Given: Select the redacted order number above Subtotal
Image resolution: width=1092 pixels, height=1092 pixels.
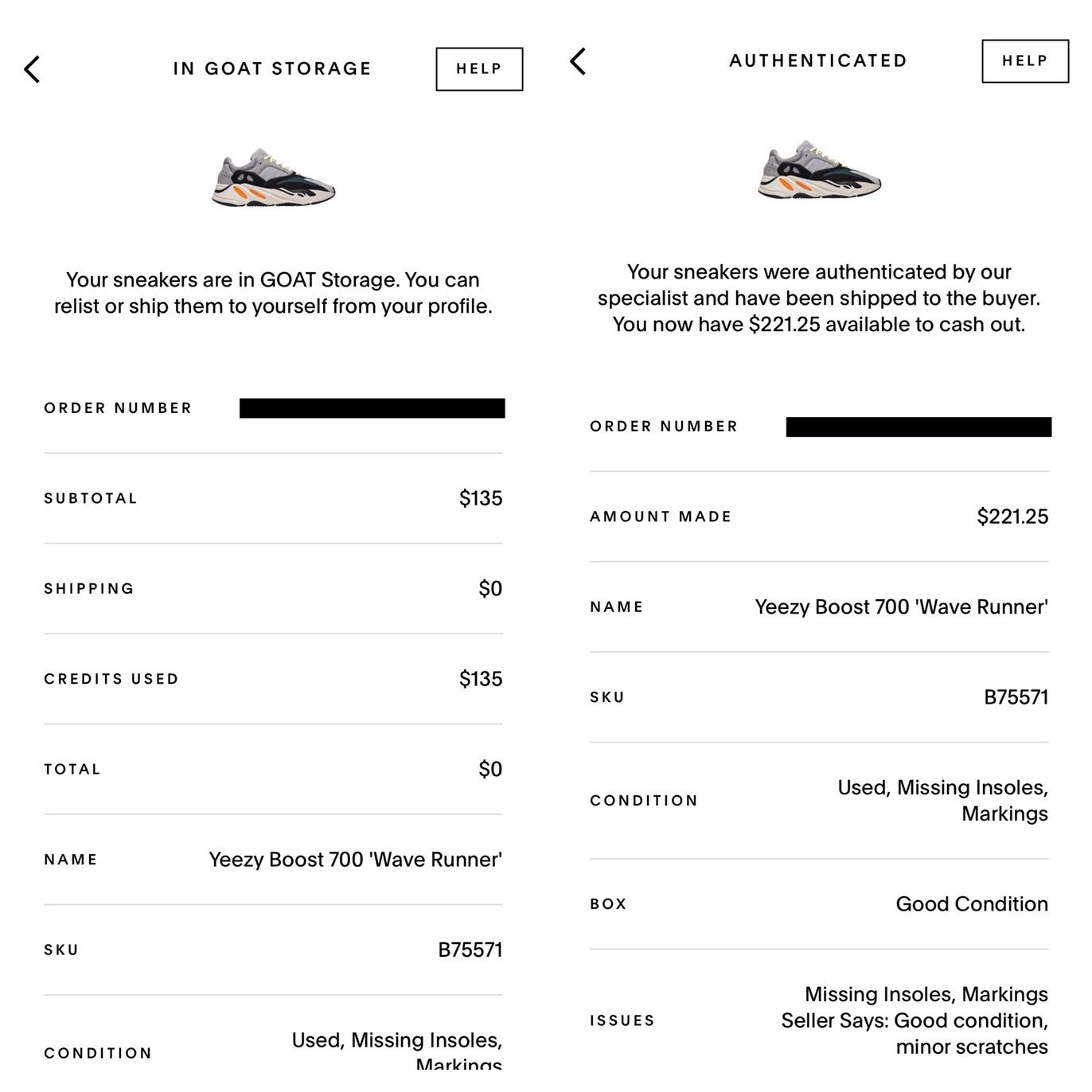Looking at the screenshot, I should (372, 408).
